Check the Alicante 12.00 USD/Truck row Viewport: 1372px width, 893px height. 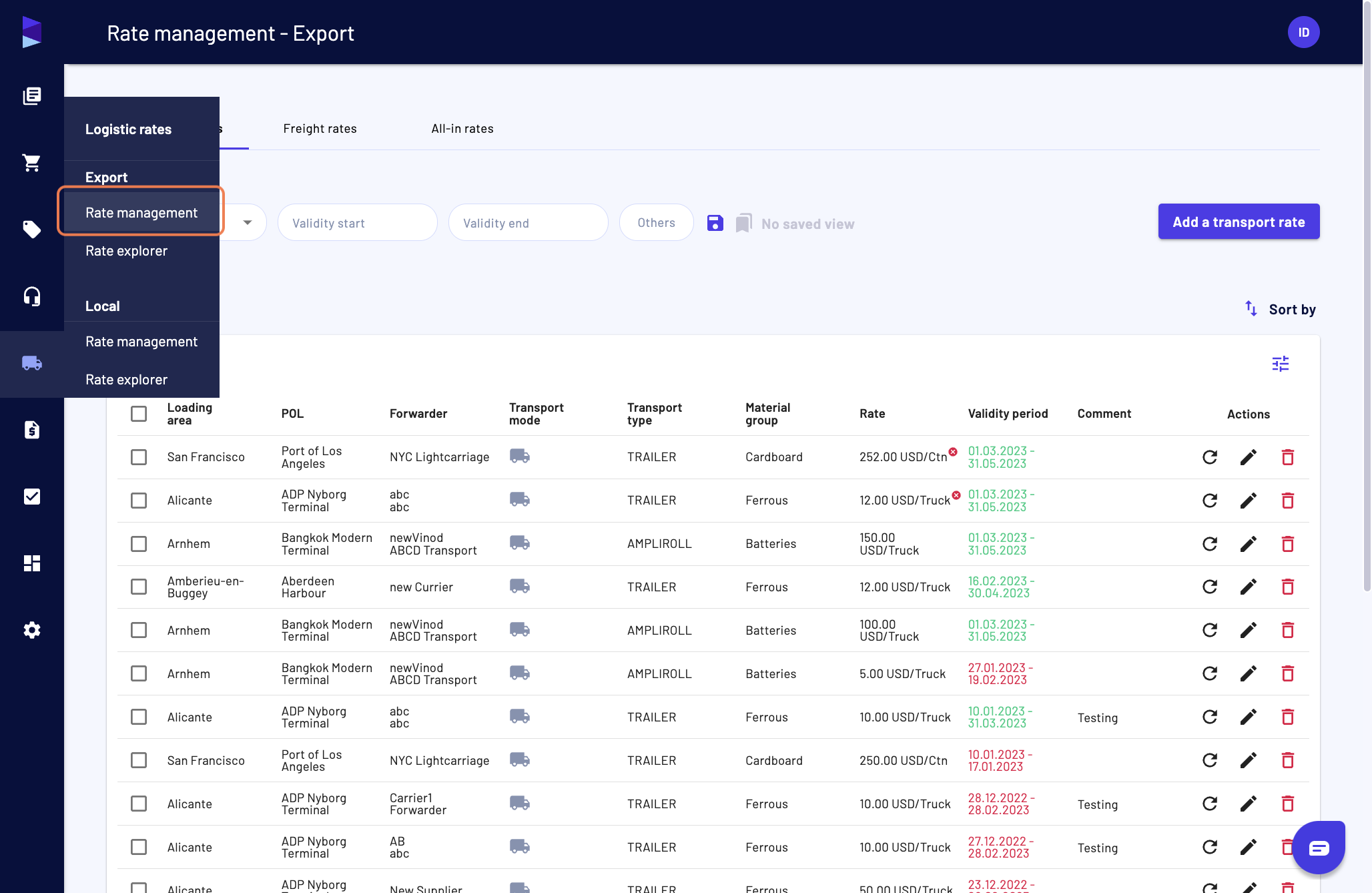pos(139,501)
